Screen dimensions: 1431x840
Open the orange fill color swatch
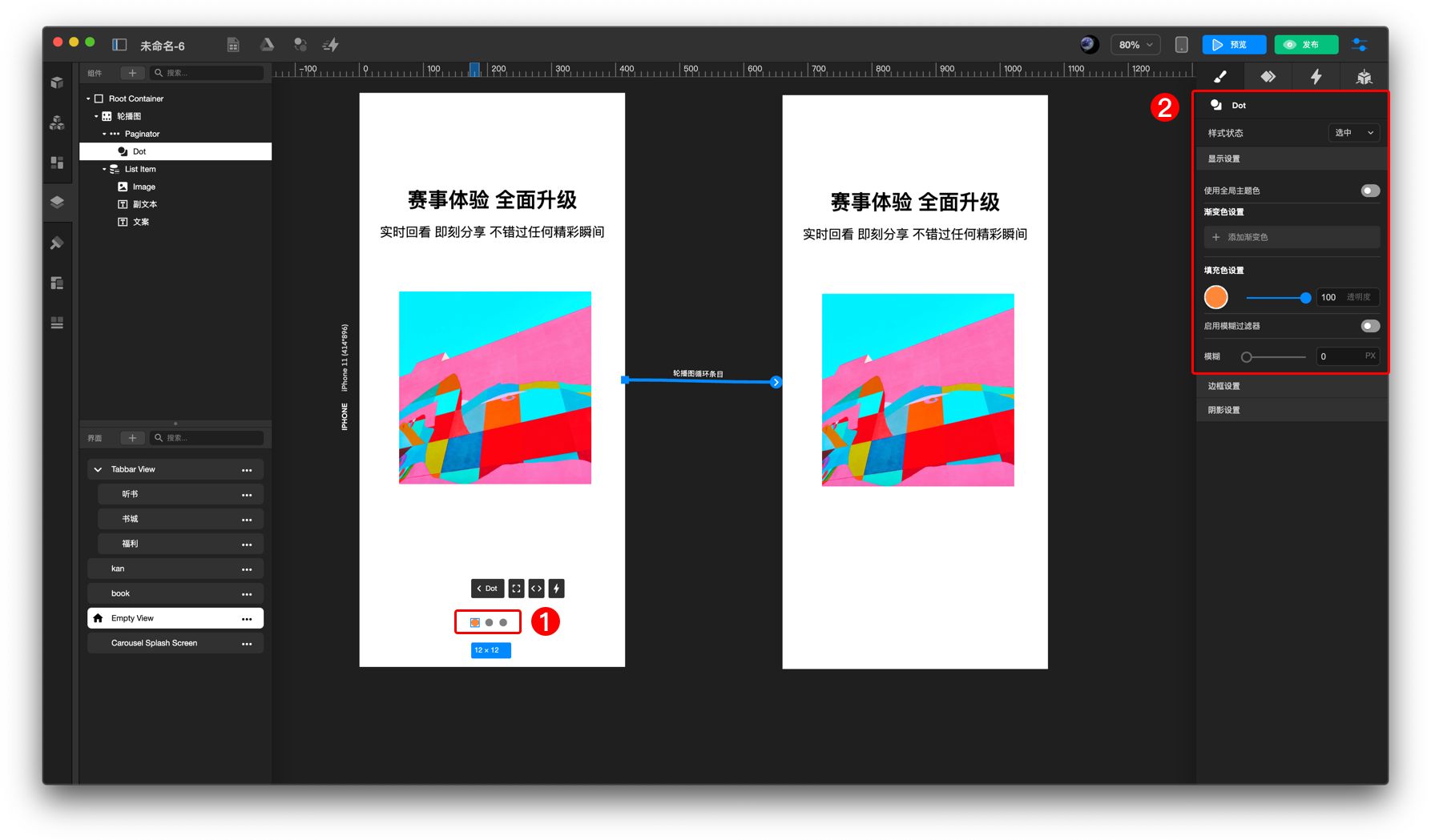coord(1216,297)
